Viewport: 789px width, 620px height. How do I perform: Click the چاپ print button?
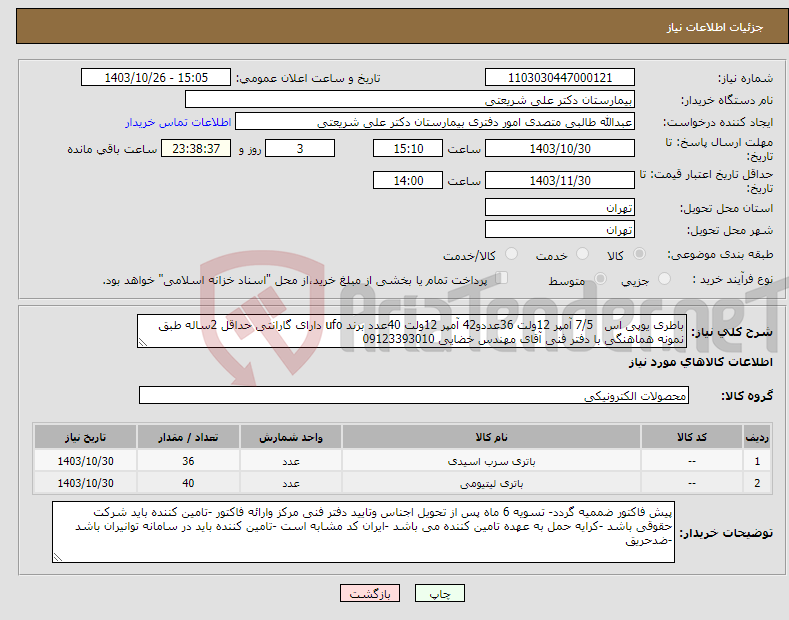pos(440,594)
